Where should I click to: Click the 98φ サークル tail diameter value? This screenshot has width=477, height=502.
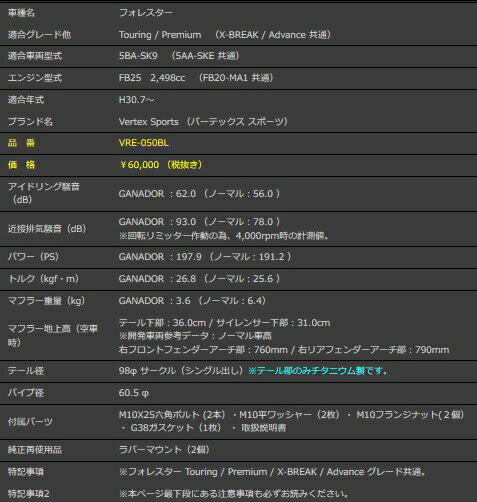tap(181, 371)
